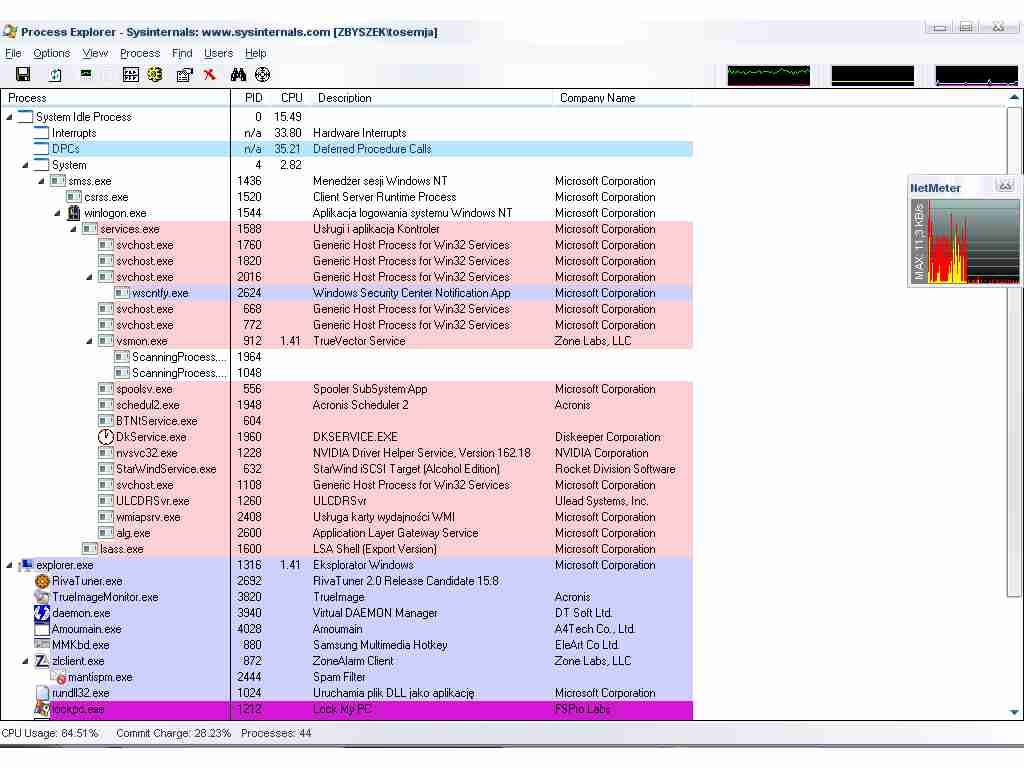This screenshot has width=1024, height=768.
Task: Click the 'CPU Usage: 84.51%' status text
Action: tap(50, 733)
